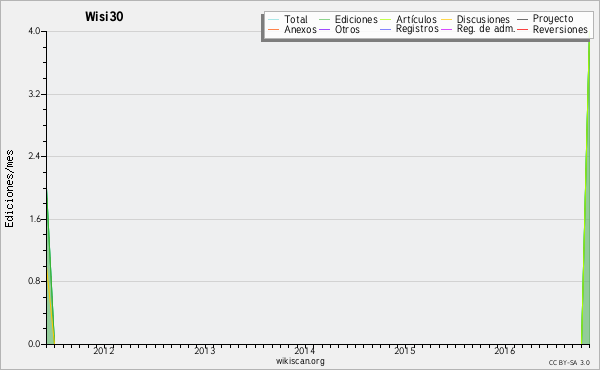The image size is (600, 370).
Task: Click the 4.0 y-axis value
Action: tap(34, 31)
